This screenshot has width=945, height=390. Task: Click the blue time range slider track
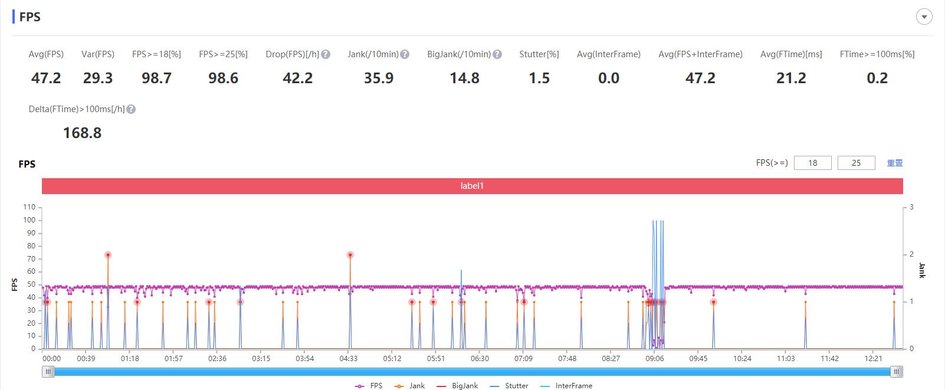[472, 372]
